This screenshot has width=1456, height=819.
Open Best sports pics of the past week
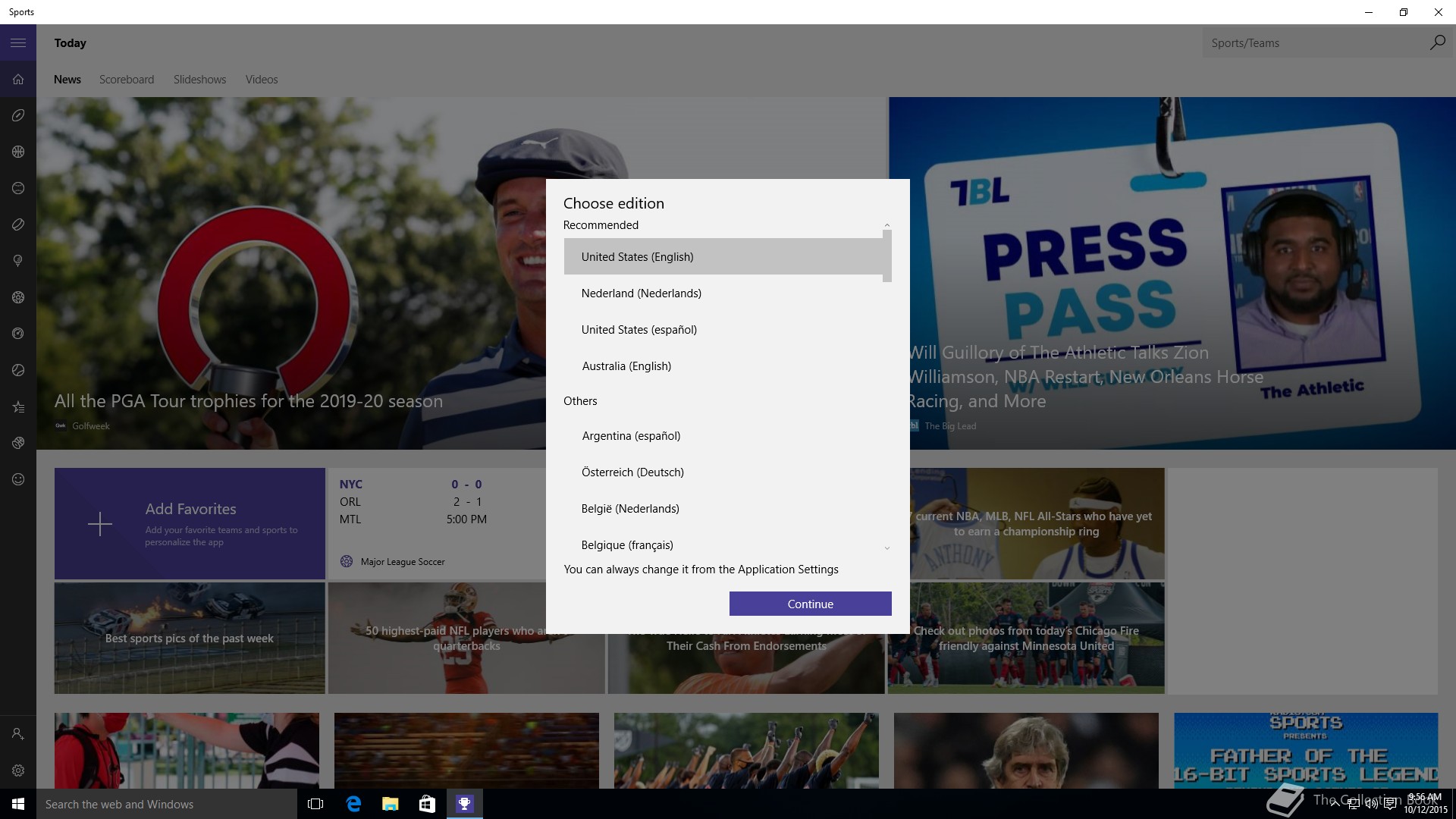(x=190, y=638)
